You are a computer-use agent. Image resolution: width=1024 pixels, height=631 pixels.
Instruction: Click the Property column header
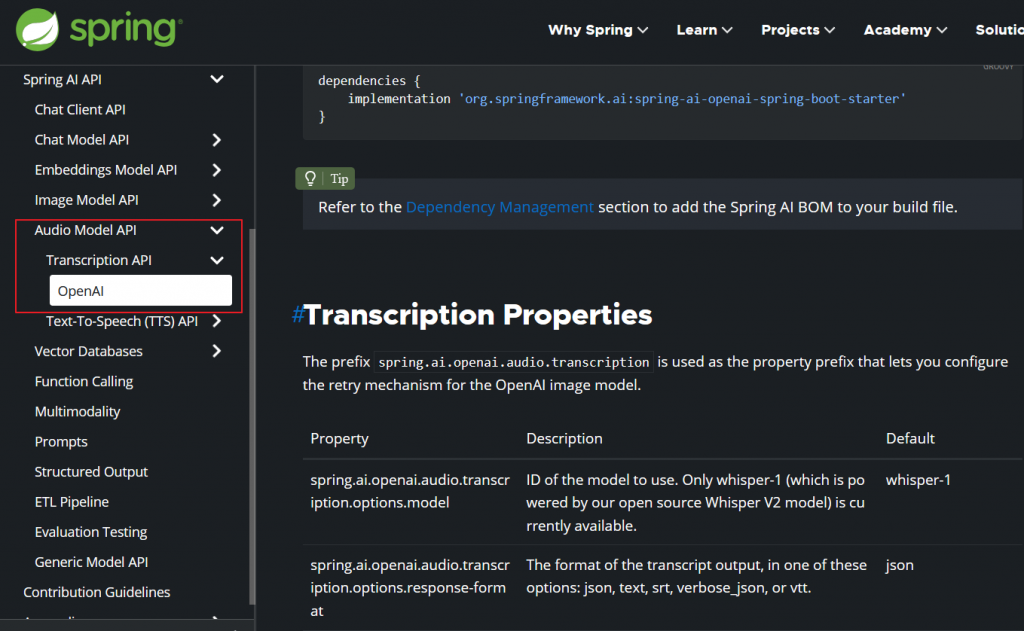click(340, 438)
